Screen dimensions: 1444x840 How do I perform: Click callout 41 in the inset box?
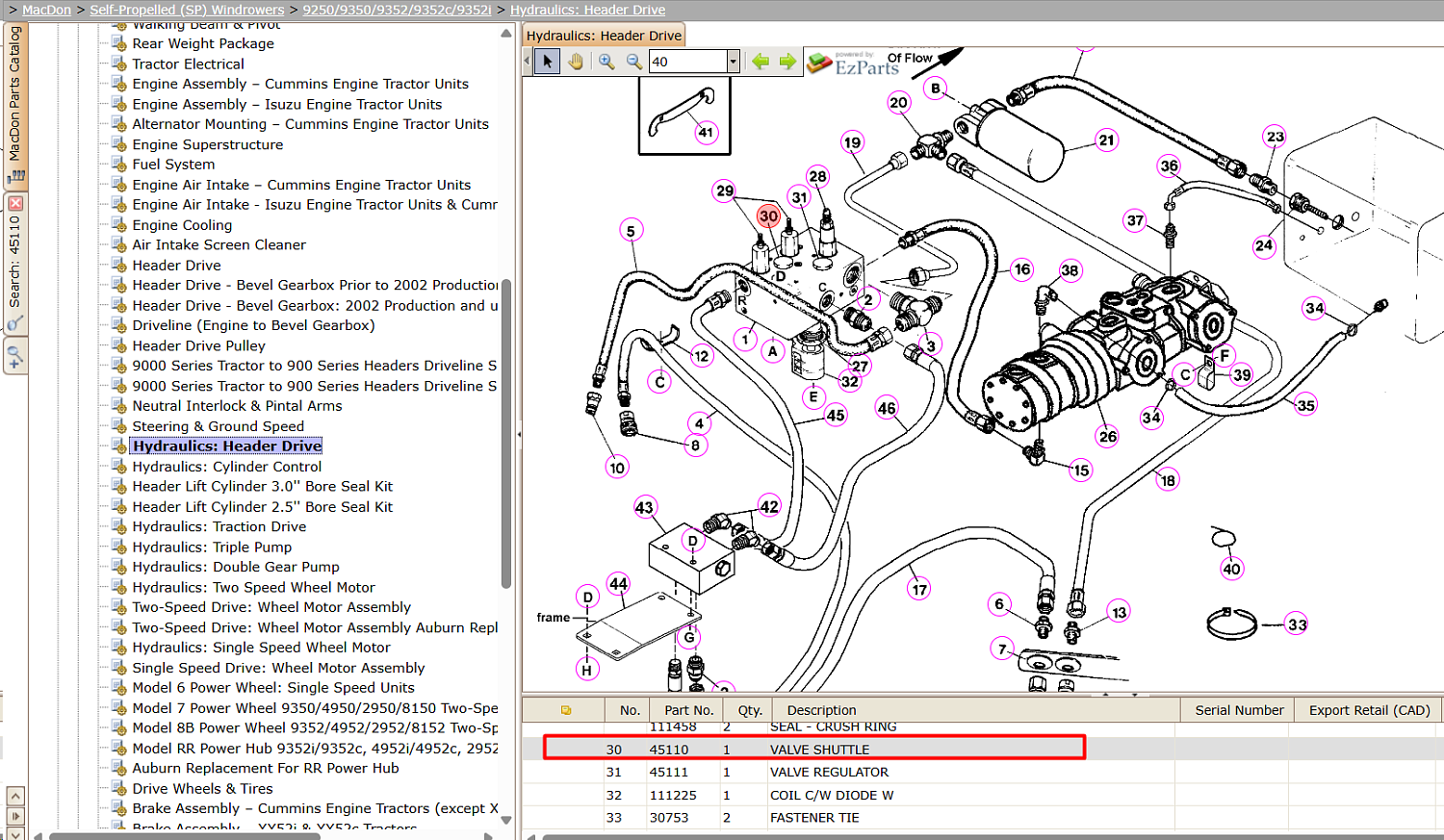pos(707,133)
